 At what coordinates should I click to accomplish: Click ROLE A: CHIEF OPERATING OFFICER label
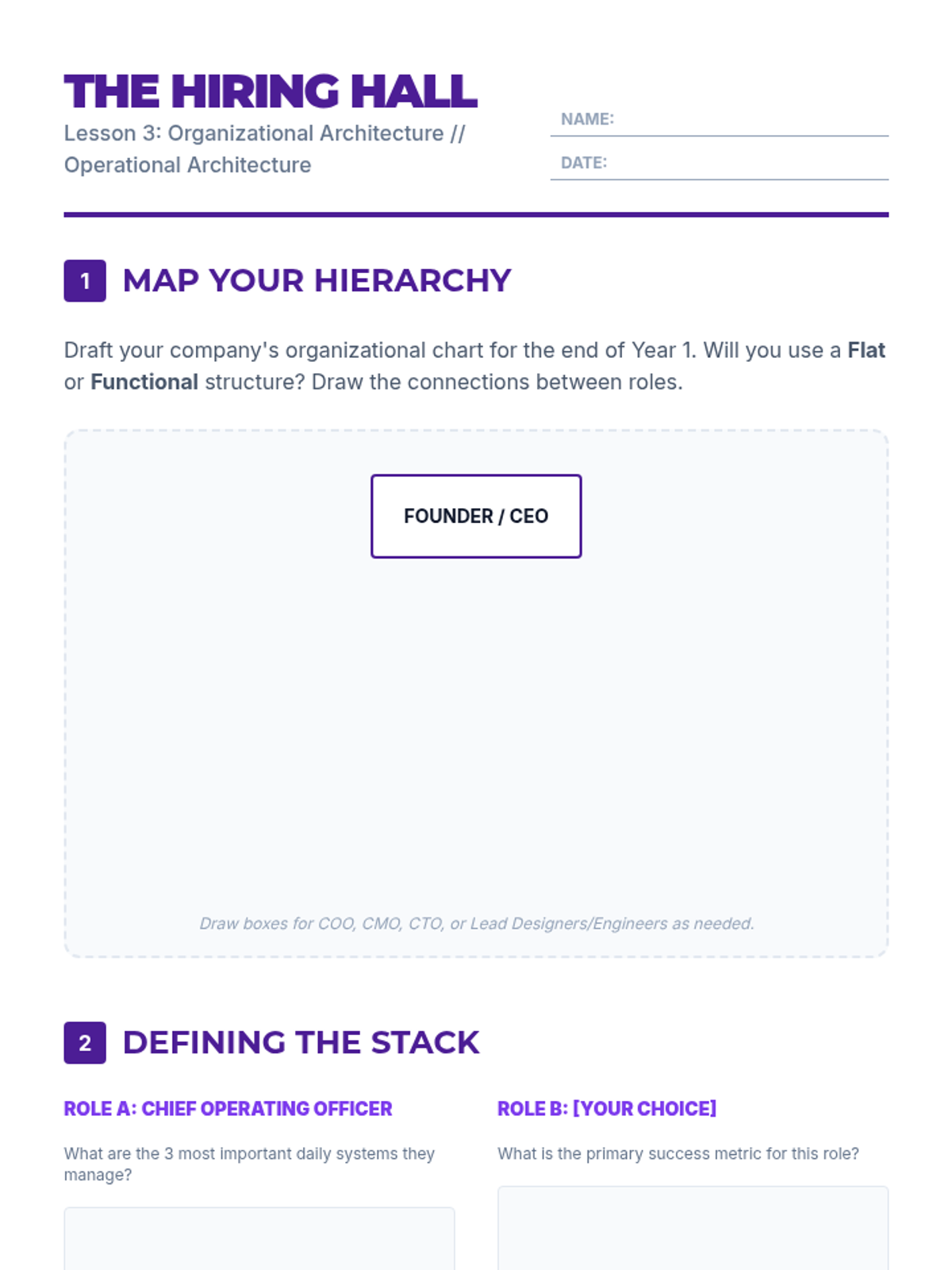coord(228,1109)
